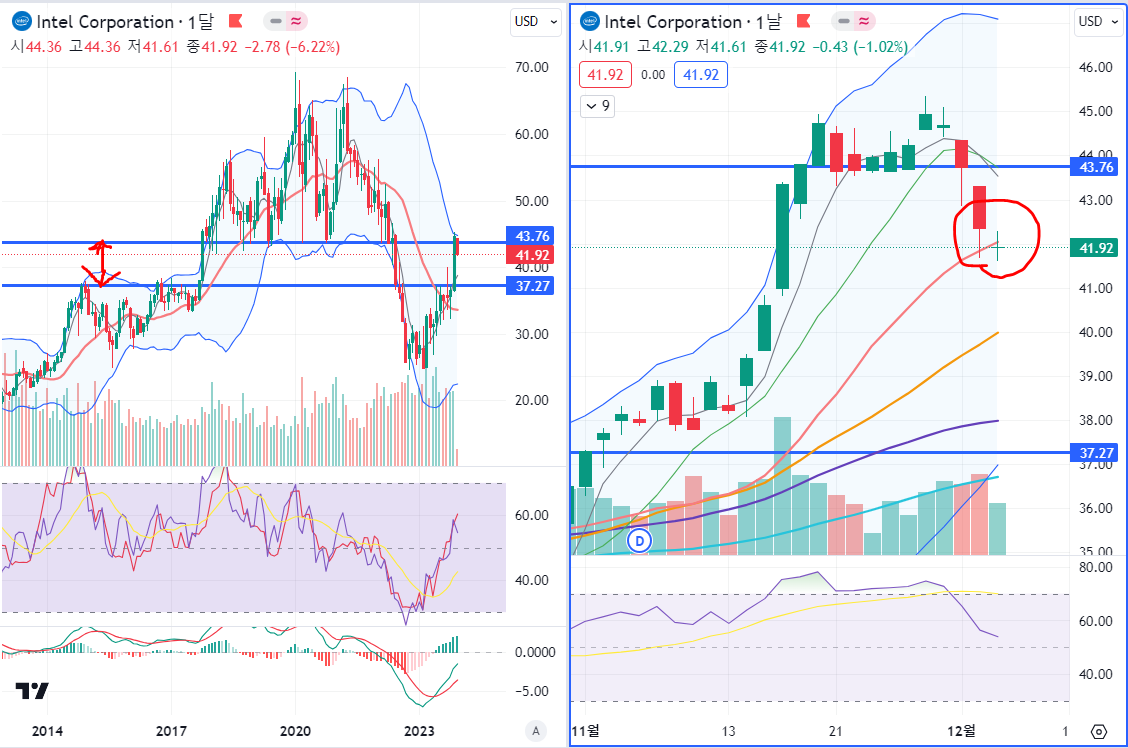The height and width of the screenshot is (748, 1128).
Task: Select the 43.76 horizontal line in monthly chart
Action: point(252,242)
